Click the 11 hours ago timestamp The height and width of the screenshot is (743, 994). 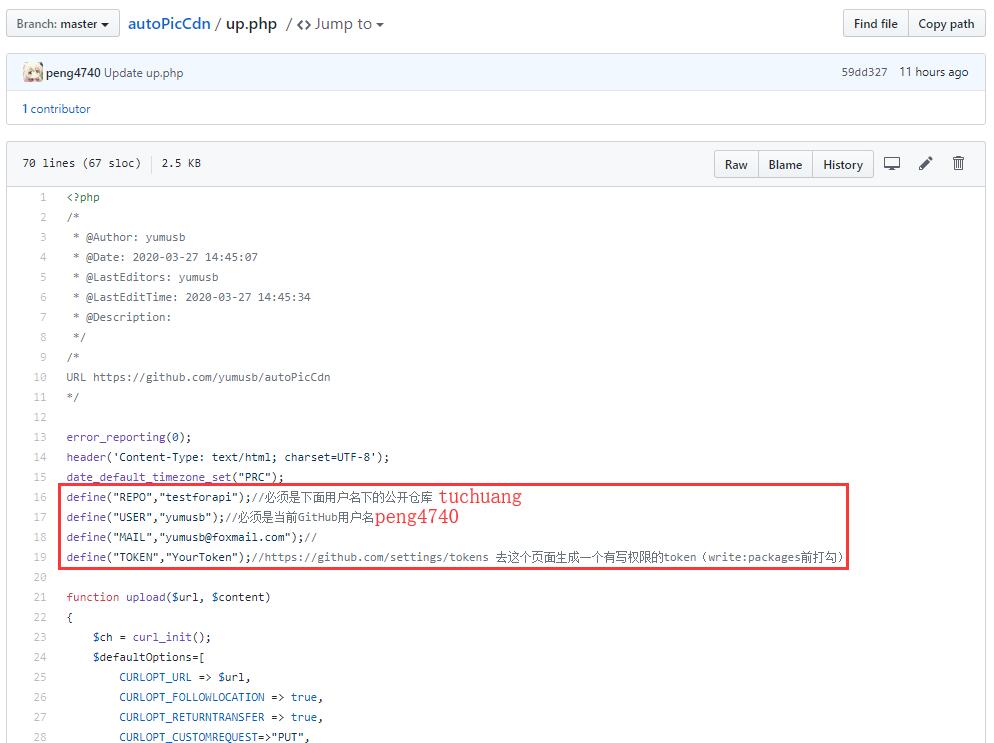pos(933,72)
